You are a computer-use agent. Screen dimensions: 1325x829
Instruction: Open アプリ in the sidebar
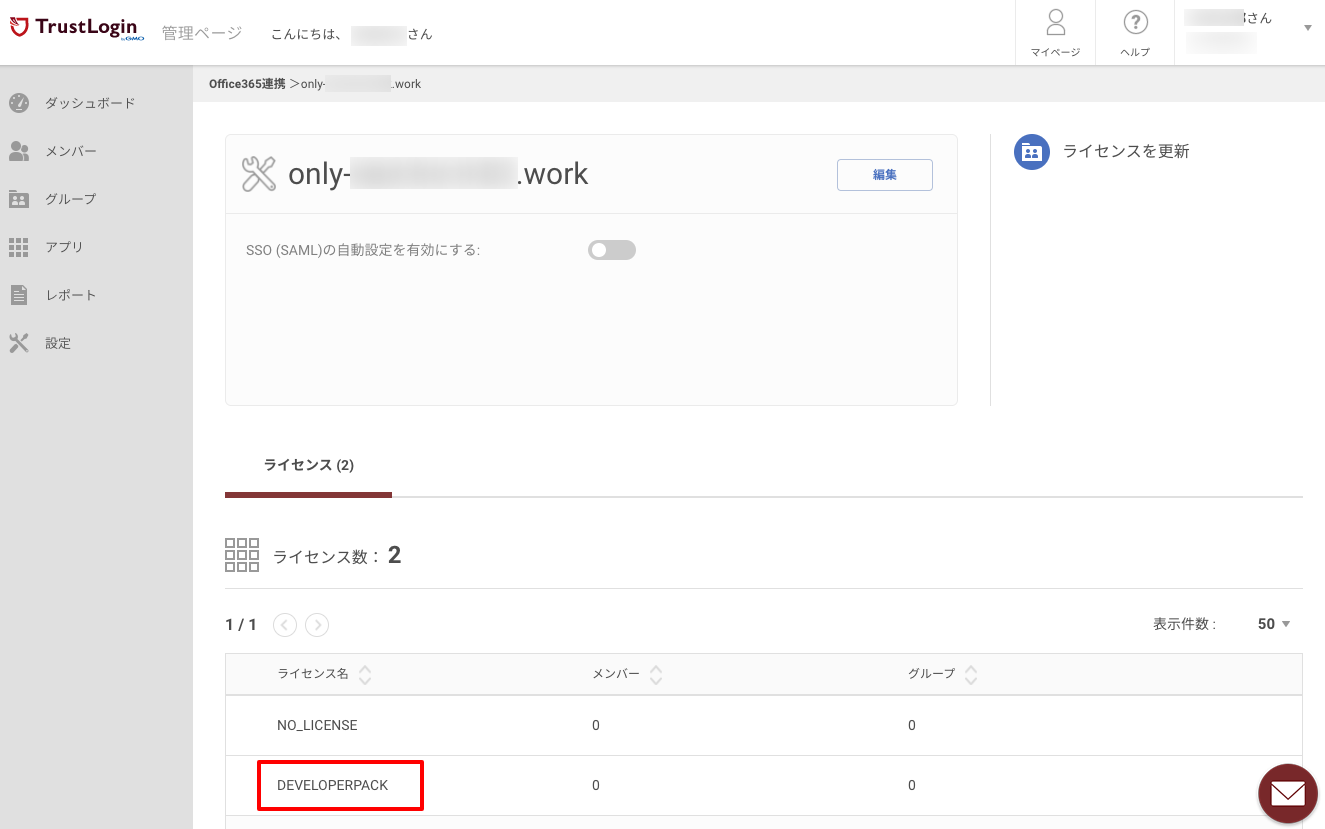click(x=64, y=247)
